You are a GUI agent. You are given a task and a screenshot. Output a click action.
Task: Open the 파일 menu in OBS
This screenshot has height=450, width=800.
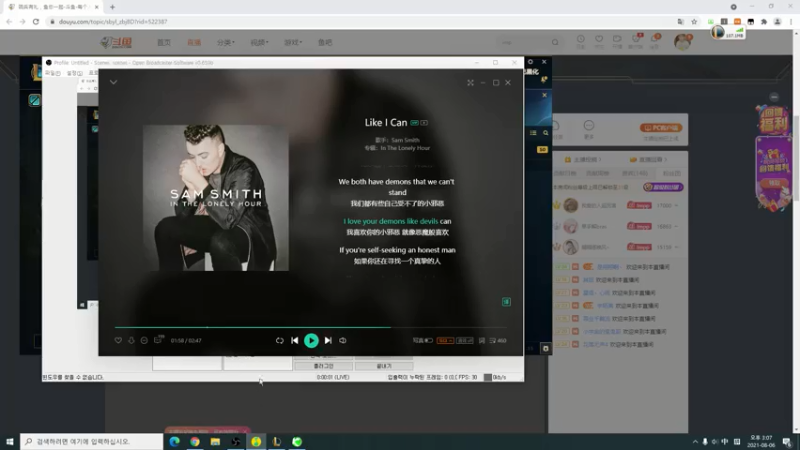pos(53,73)
